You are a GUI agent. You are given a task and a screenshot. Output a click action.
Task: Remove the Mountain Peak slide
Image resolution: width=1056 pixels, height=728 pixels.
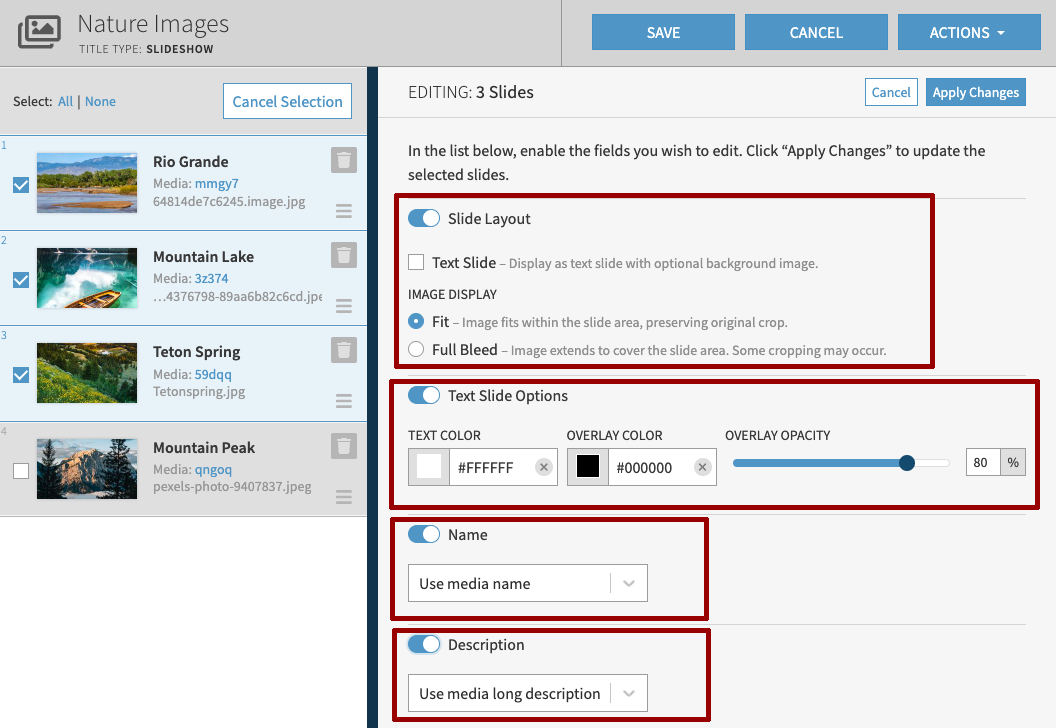click(x=343, y=446)
